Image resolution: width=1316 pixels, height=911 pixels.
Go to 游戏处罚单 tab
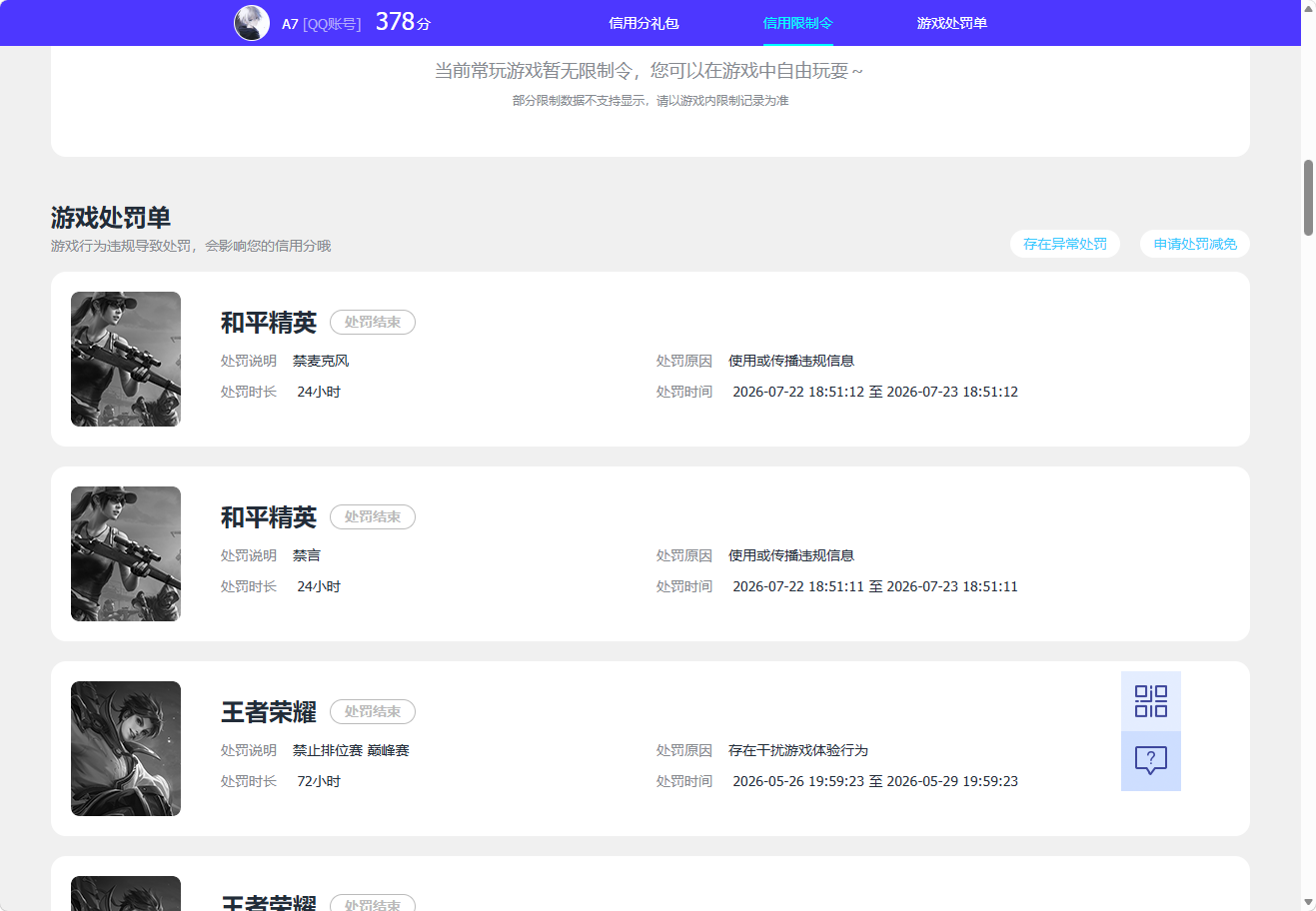[951, 23]
